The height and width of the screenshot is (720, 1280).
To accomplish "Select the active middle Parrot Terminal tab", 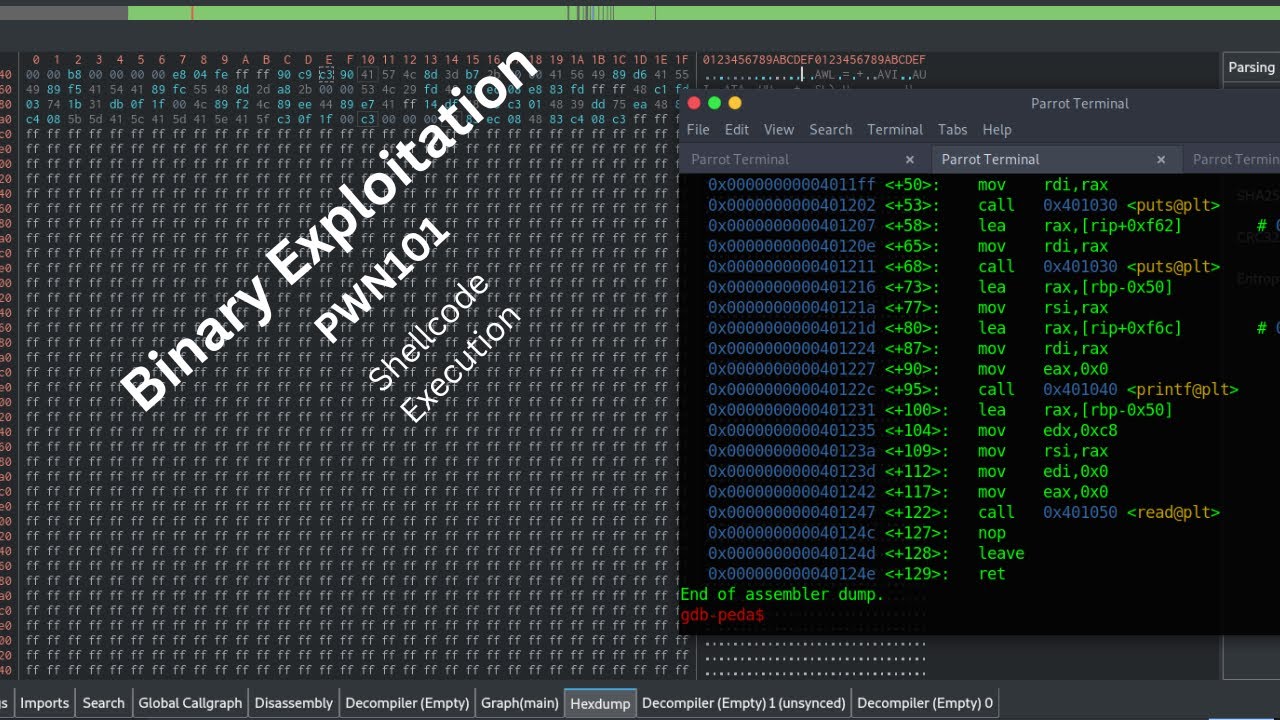I will pos(990,159).
